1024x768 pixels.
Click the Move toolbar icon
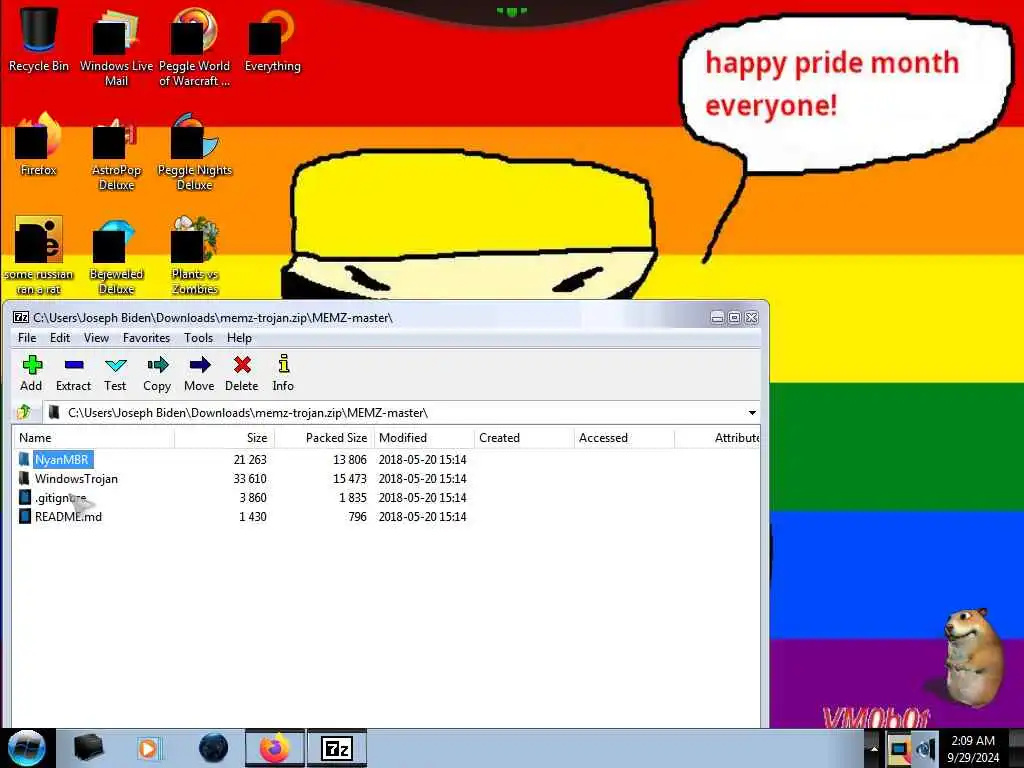[199, 364]
